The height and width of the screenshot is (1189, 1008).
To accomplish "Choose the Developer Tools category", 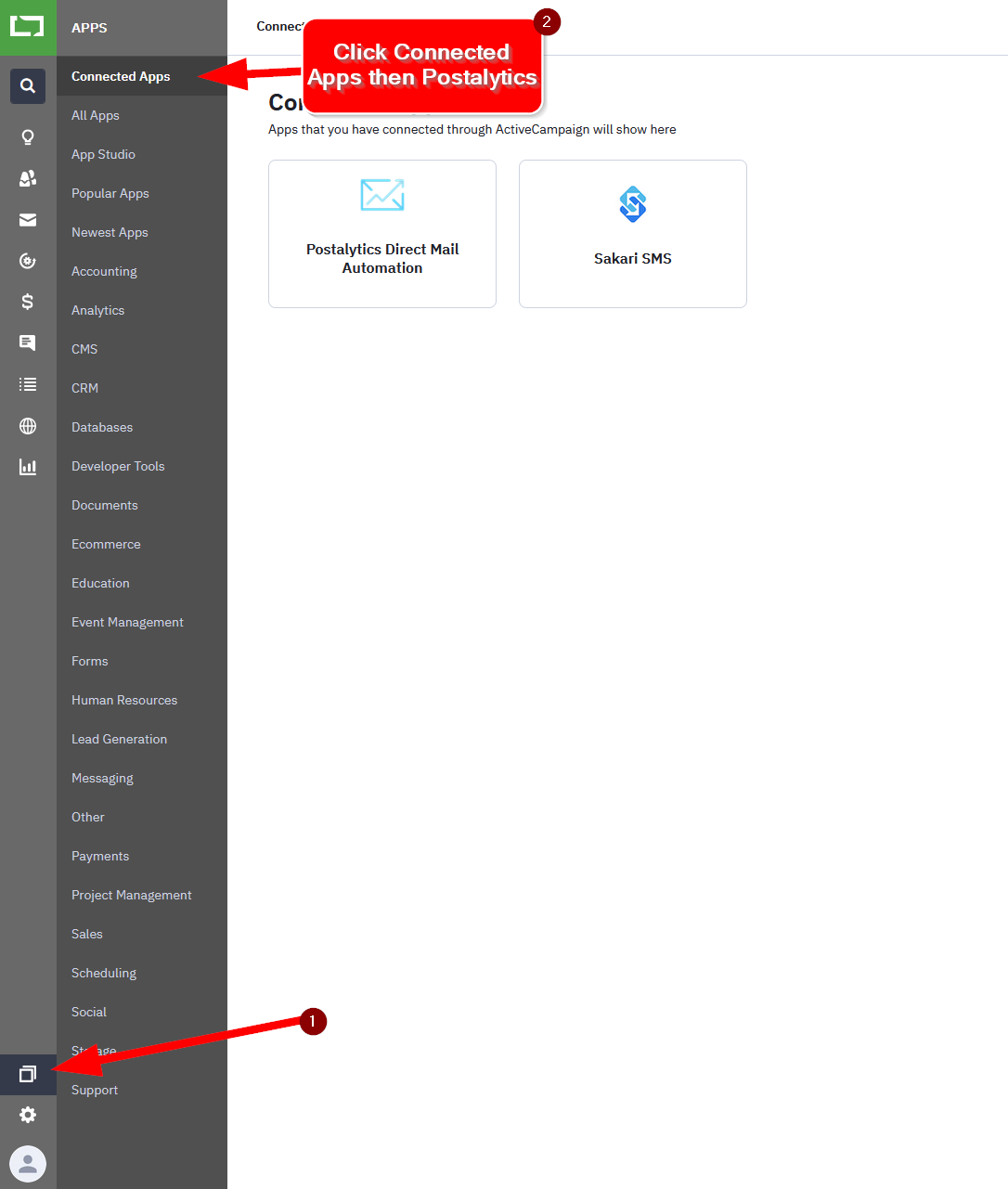I will coord(142,466).
